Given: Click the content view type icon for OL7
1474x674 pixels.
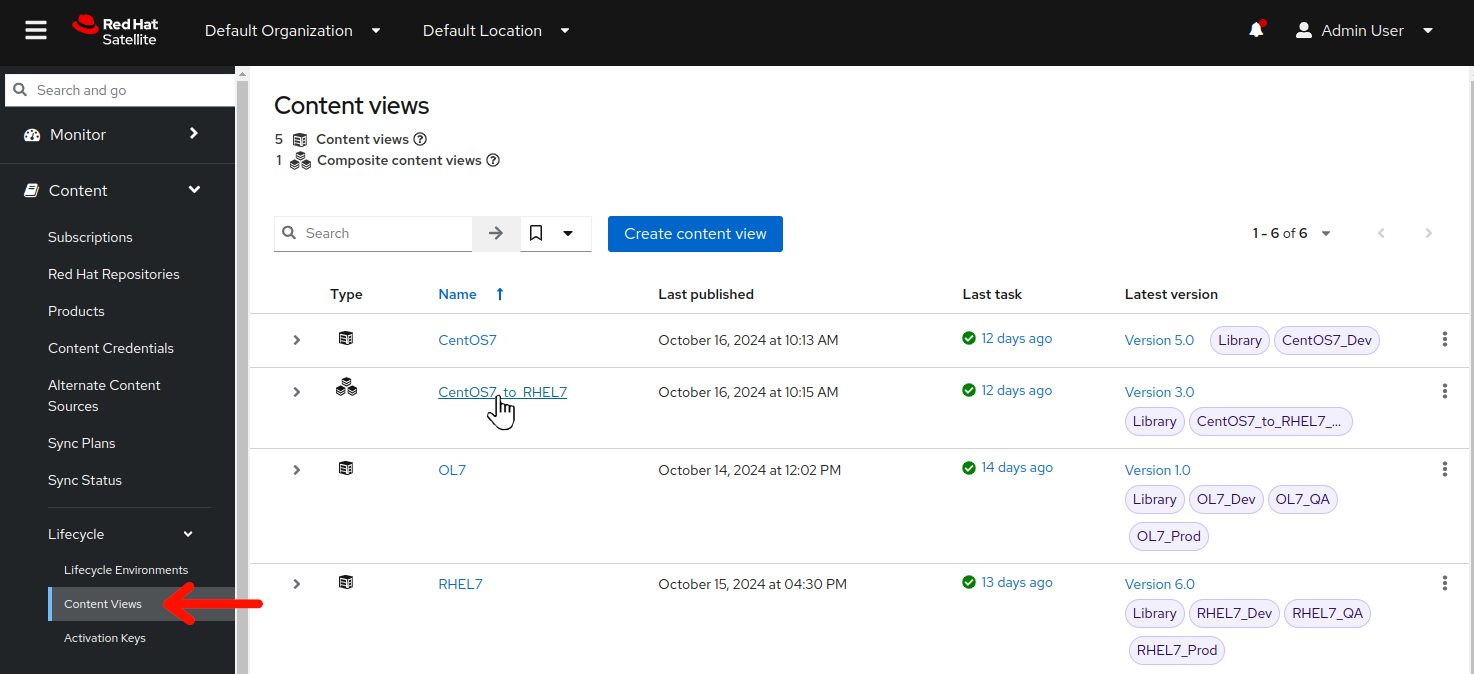Looking at the screenshot, I should point(346,468).
